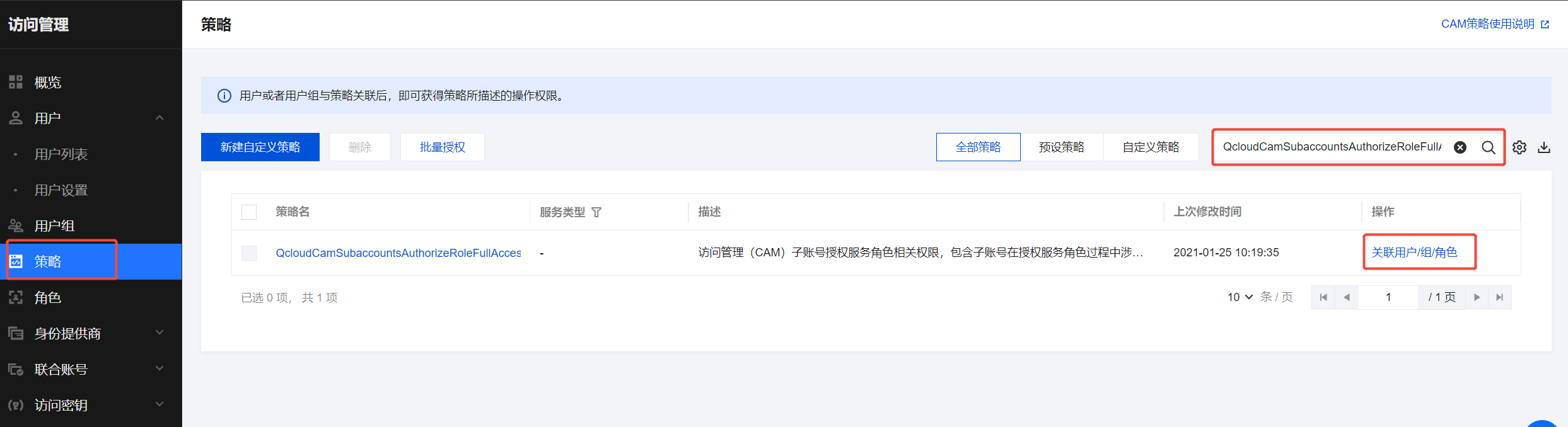
Task: Click the 关联用户/组/角色 action link
Action: pyautogui.click(x=1415, y=252)
